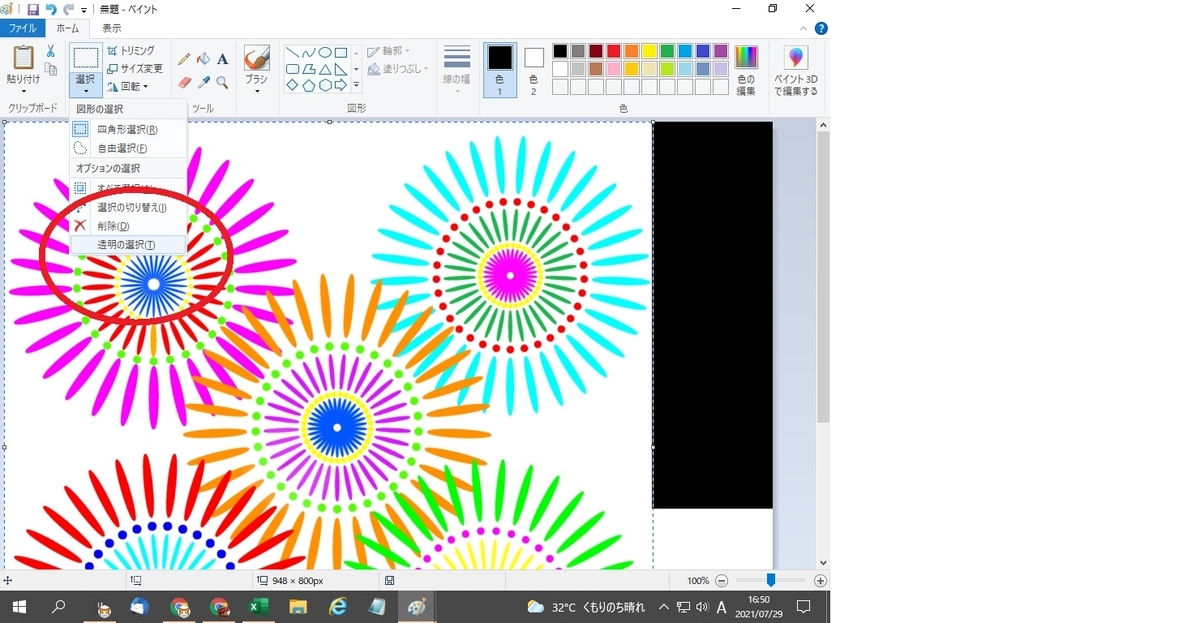1200x623 pixels.
Task: Click the zoom in plus button
Action: tap(820, 580)
